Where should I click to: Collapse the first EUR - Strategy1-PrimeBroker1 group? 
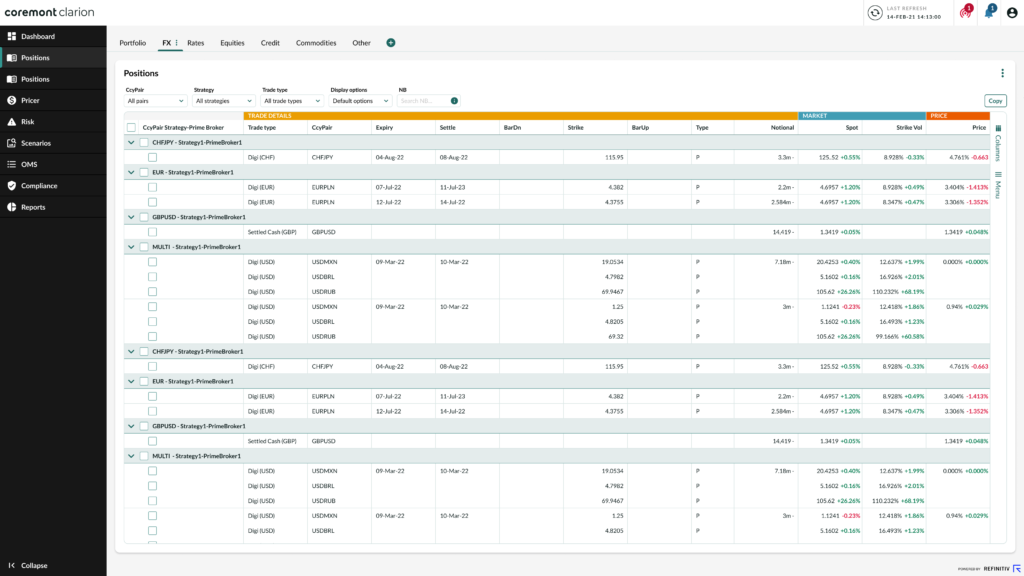pyautogui.click(x=131, y=172)
